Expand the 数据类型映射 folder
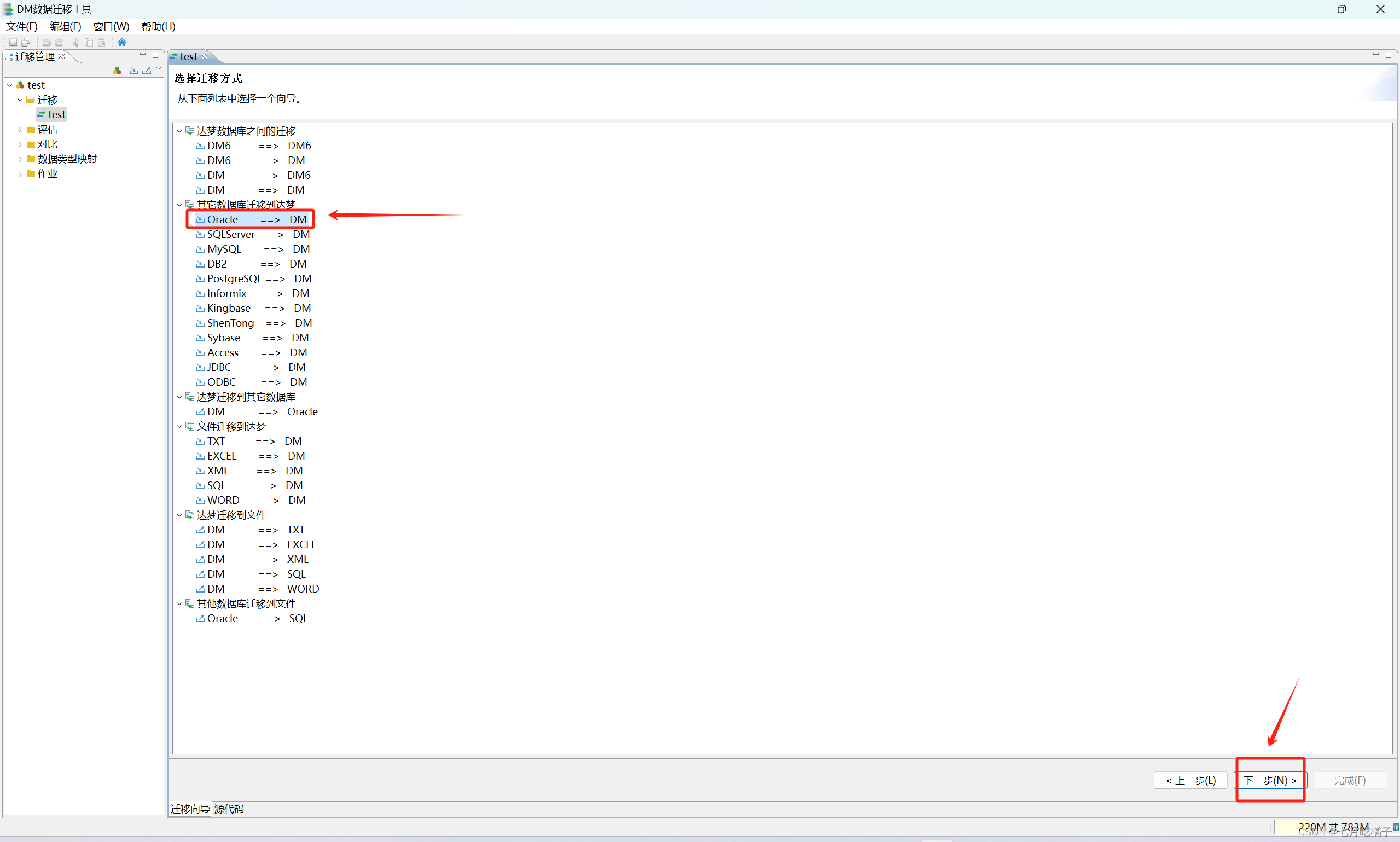 [20, 159]
